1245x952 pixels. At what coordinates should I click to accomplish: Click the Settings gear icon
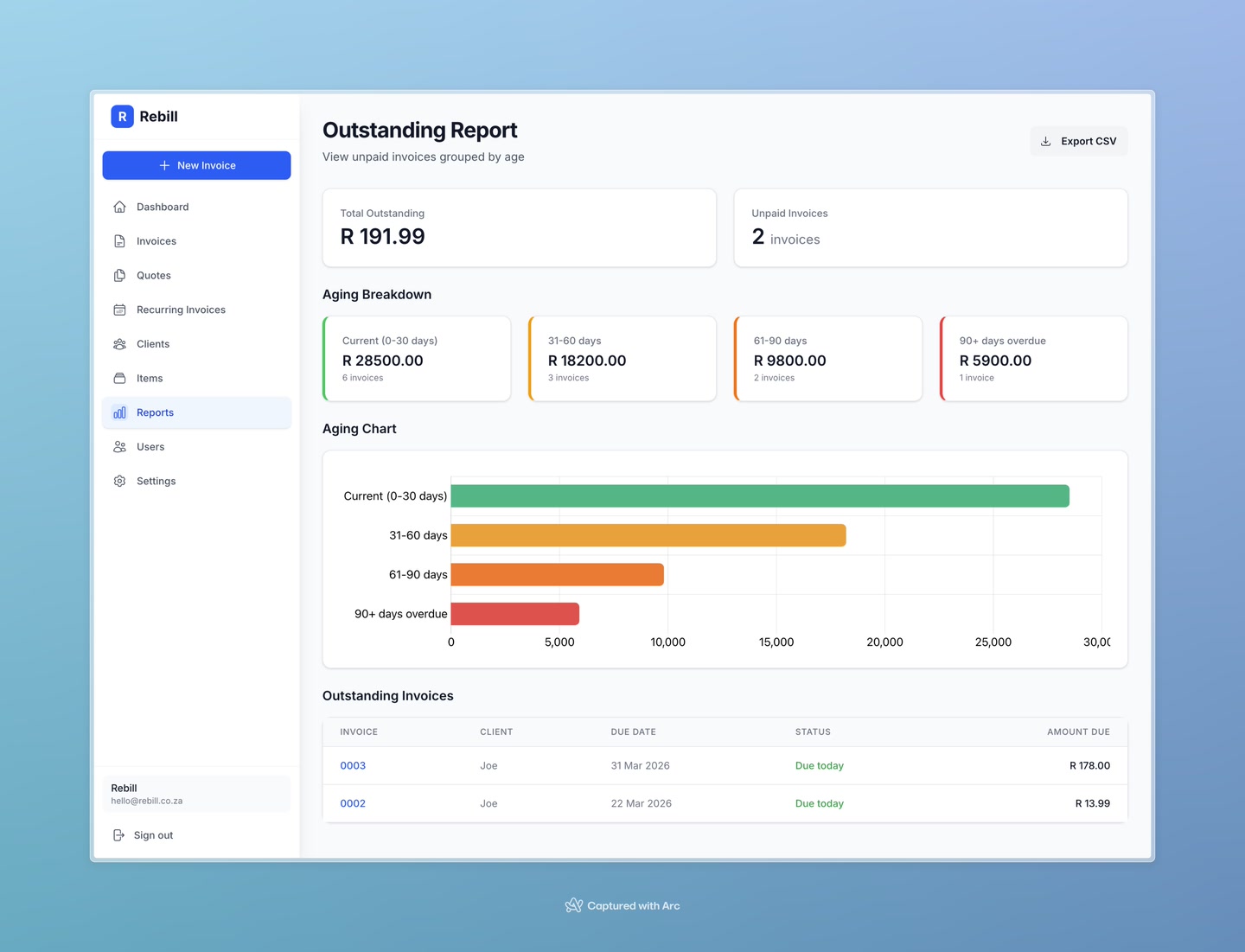pyautogui.click(x=119, y=481)
